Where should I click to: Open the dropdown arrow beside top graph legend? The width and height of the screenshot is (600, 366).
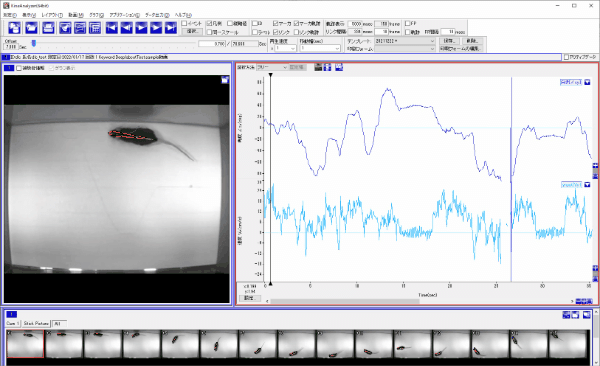587,82
